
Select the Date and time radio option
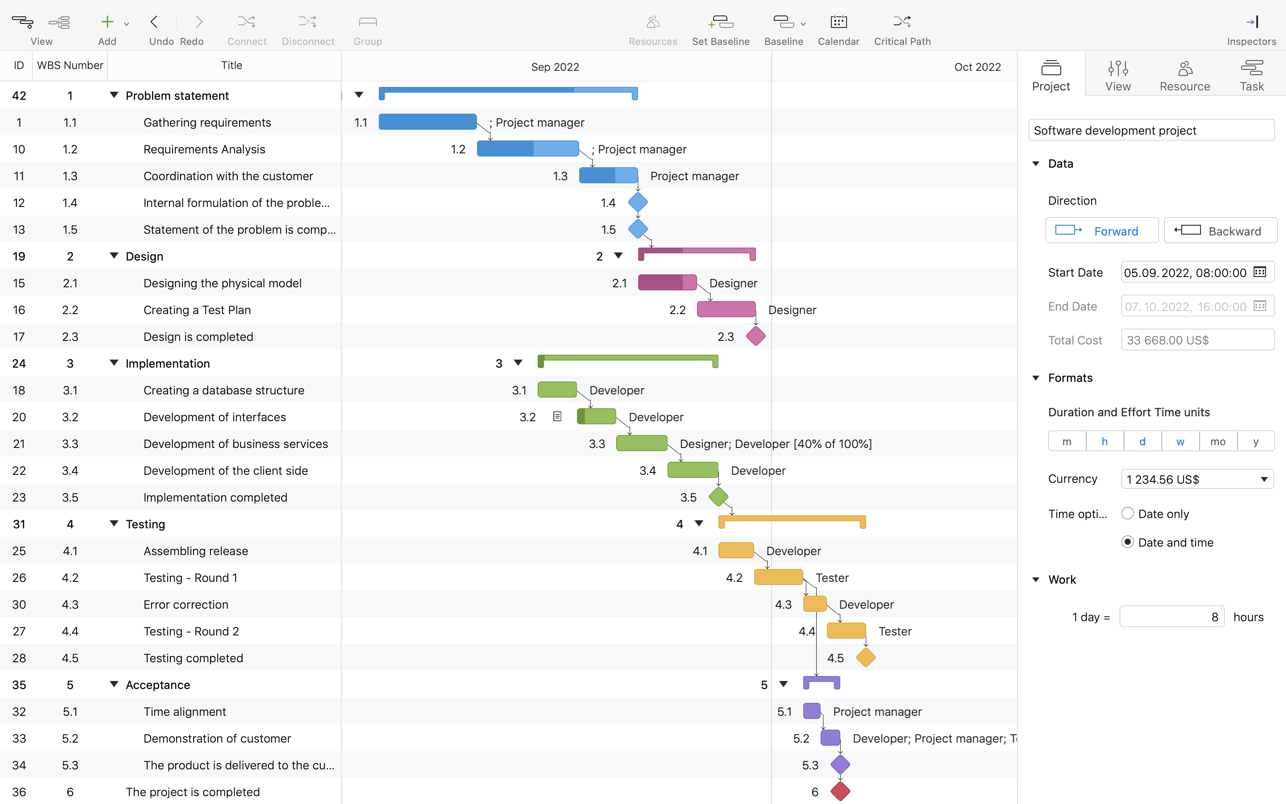pyautogui.click(x=1127, y=542)
